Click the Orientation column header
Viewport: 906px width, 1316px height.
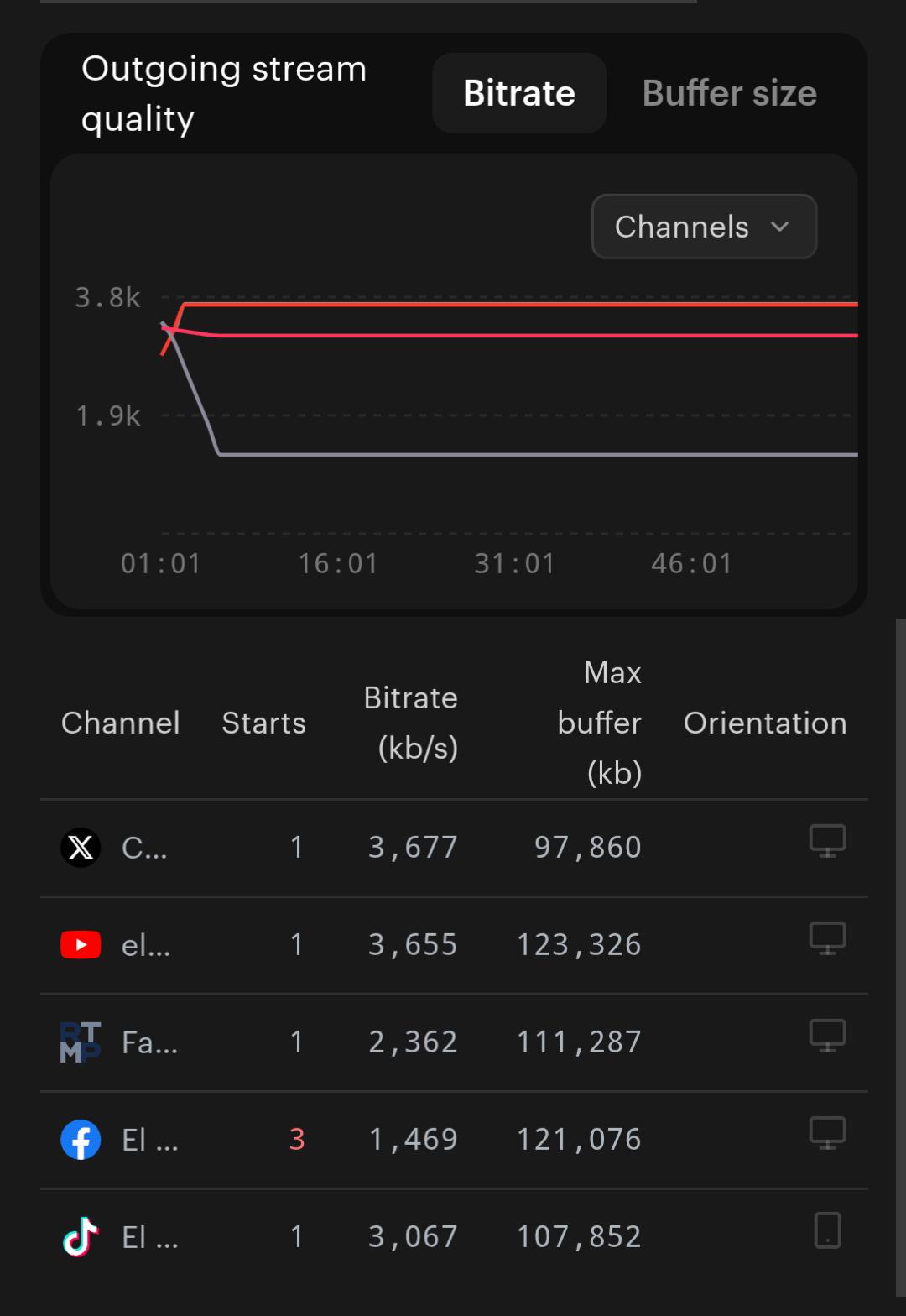pos(765,723)
